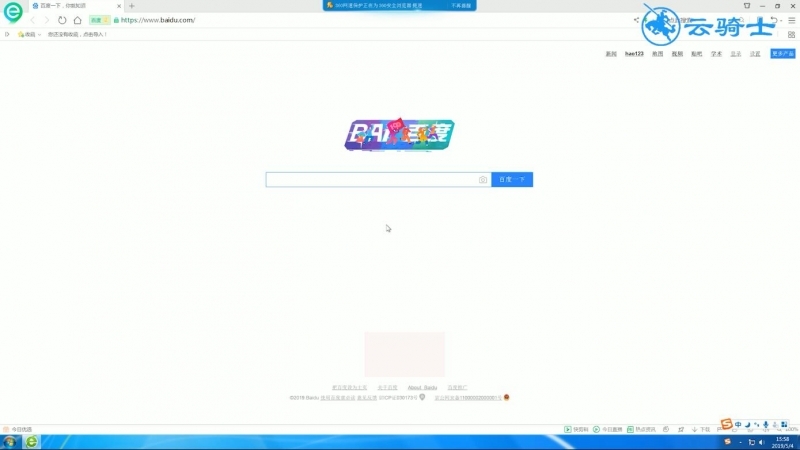This screenshot has width=800, height=450.
Task: Click the Baidu promotion footer link
Action: pyautogui.click(x=457, y=388)
